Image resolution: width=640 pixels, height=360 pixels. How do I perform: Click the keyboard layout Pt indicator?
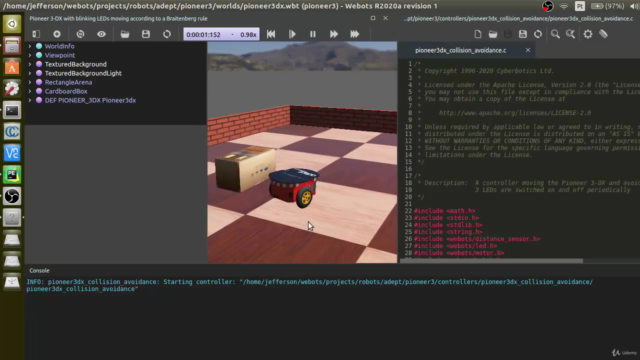(x=580, y=6)
